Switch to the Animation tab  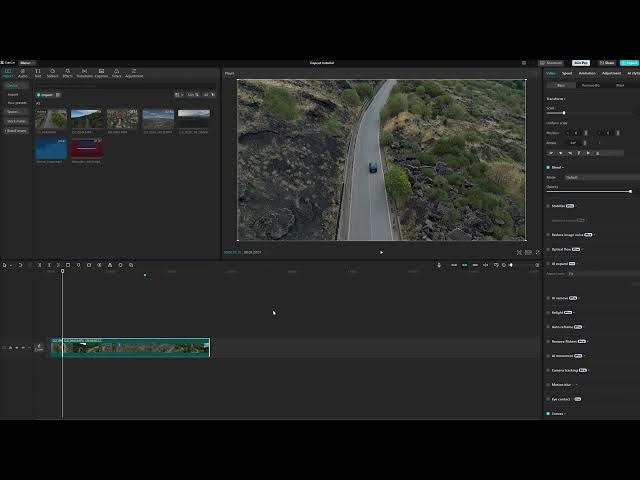(x=587, y=73)
